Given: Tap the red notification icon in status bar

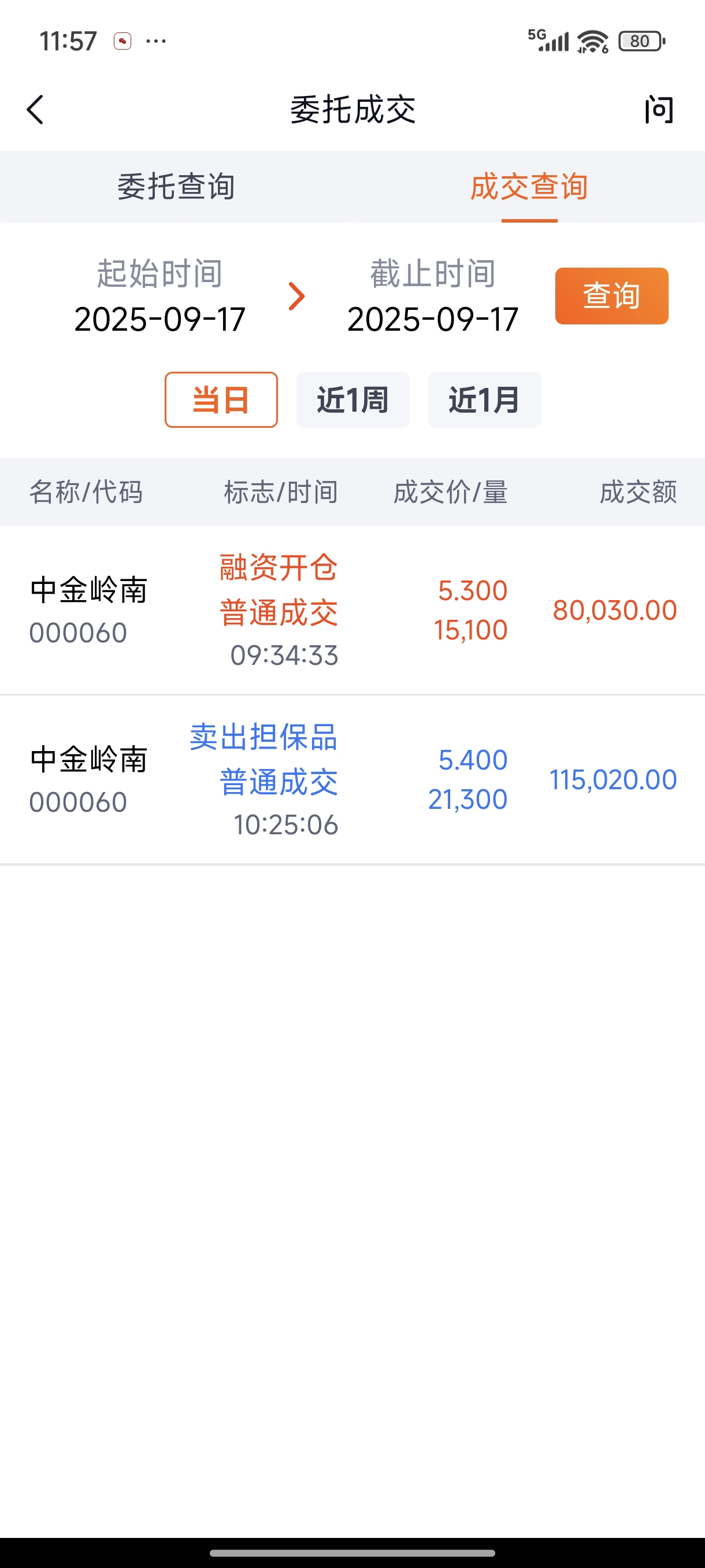Looking at the screenshot, I should (123, 42).
